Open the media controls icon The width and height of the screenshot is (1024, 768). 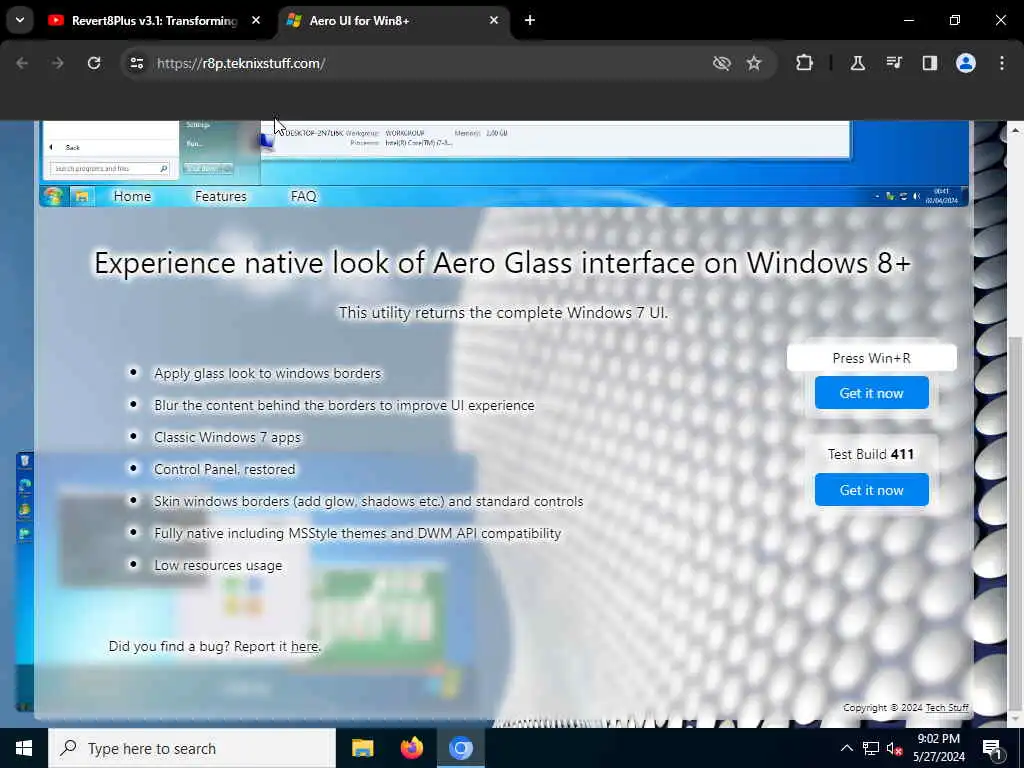coord(894,63)
